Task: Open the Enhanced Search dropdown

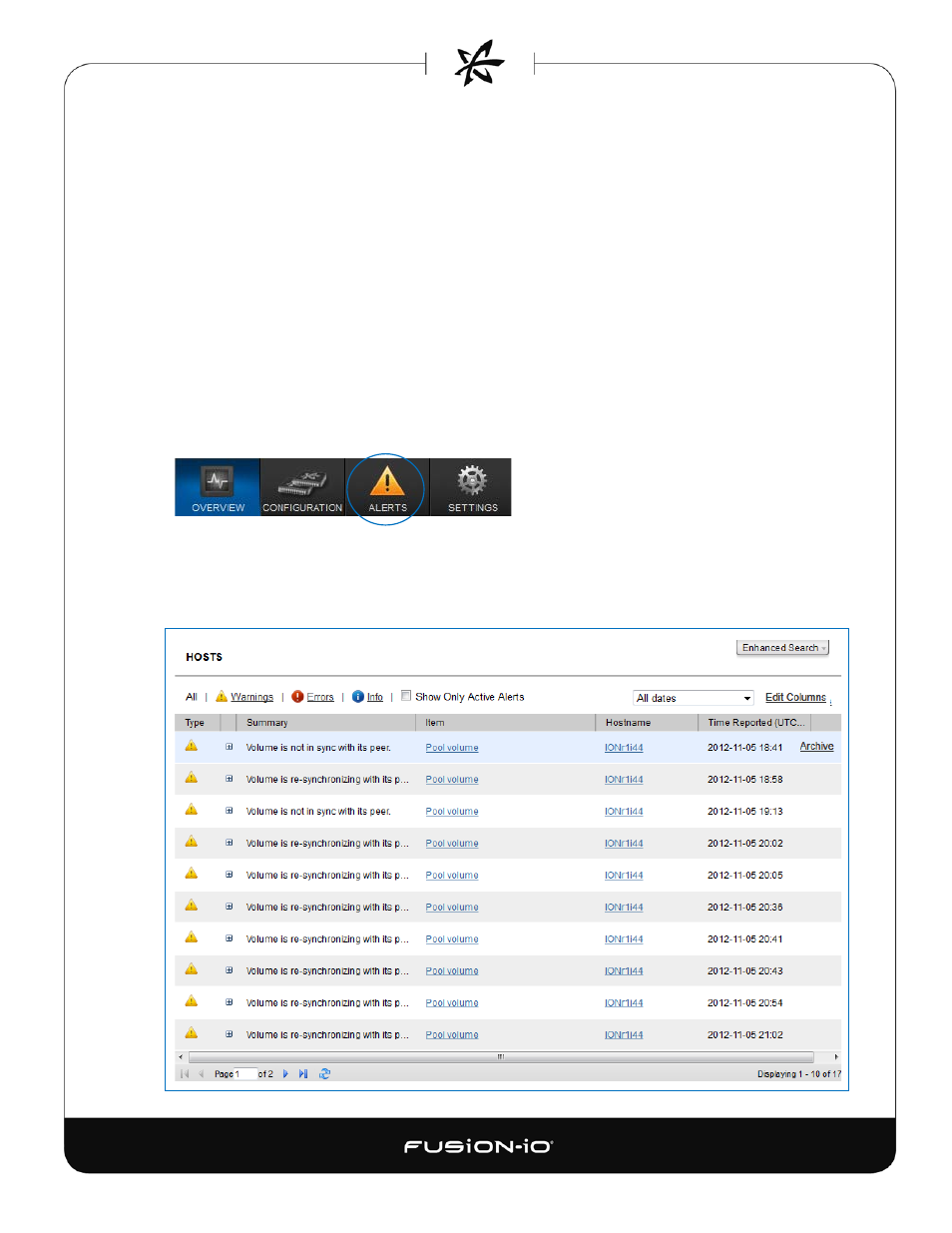Action: tap(783, 648)
